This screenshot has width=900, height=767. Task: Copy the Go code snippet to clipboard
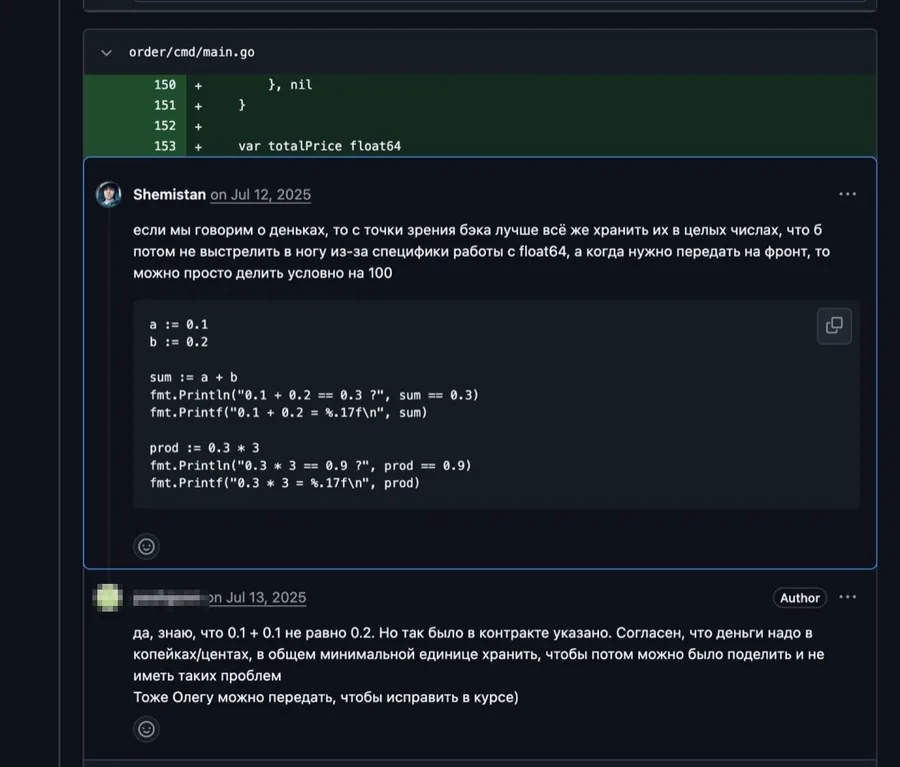pyautogui.click(x=834, y=326)
